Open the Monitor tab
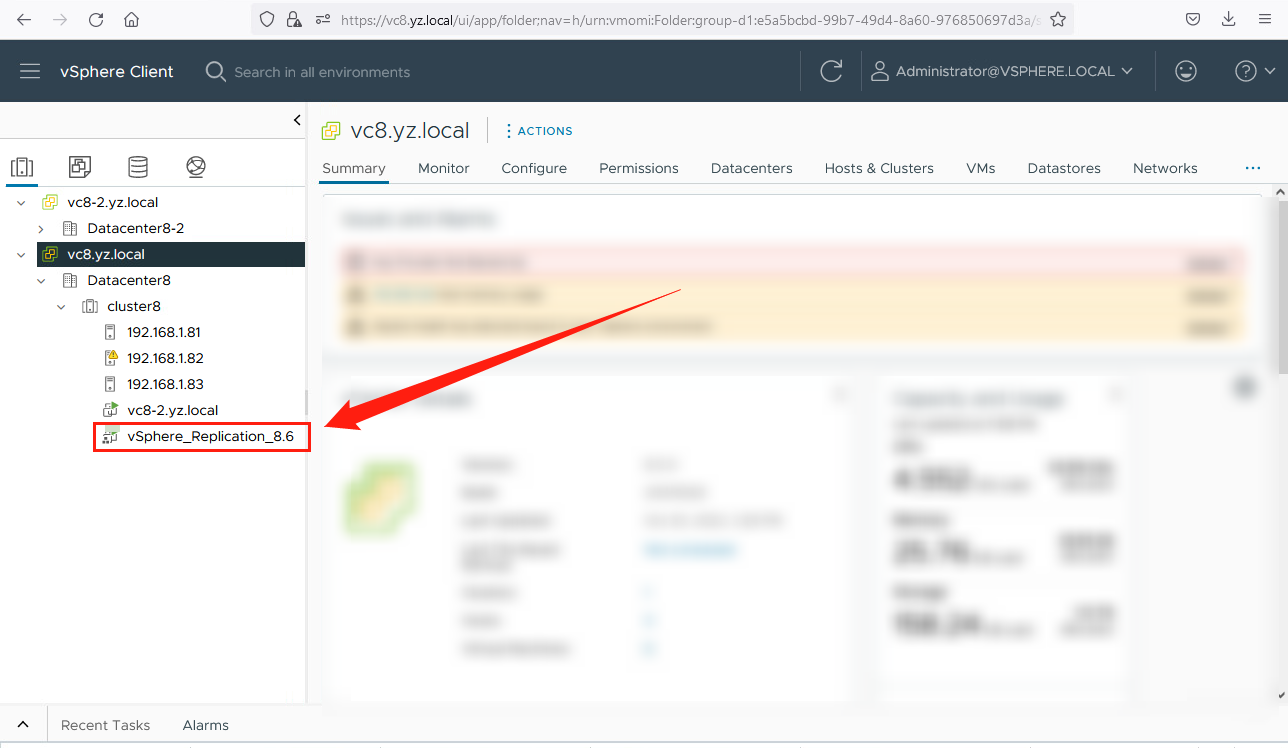Screen dimensions: 1288x748 click(x=444, y=168)
